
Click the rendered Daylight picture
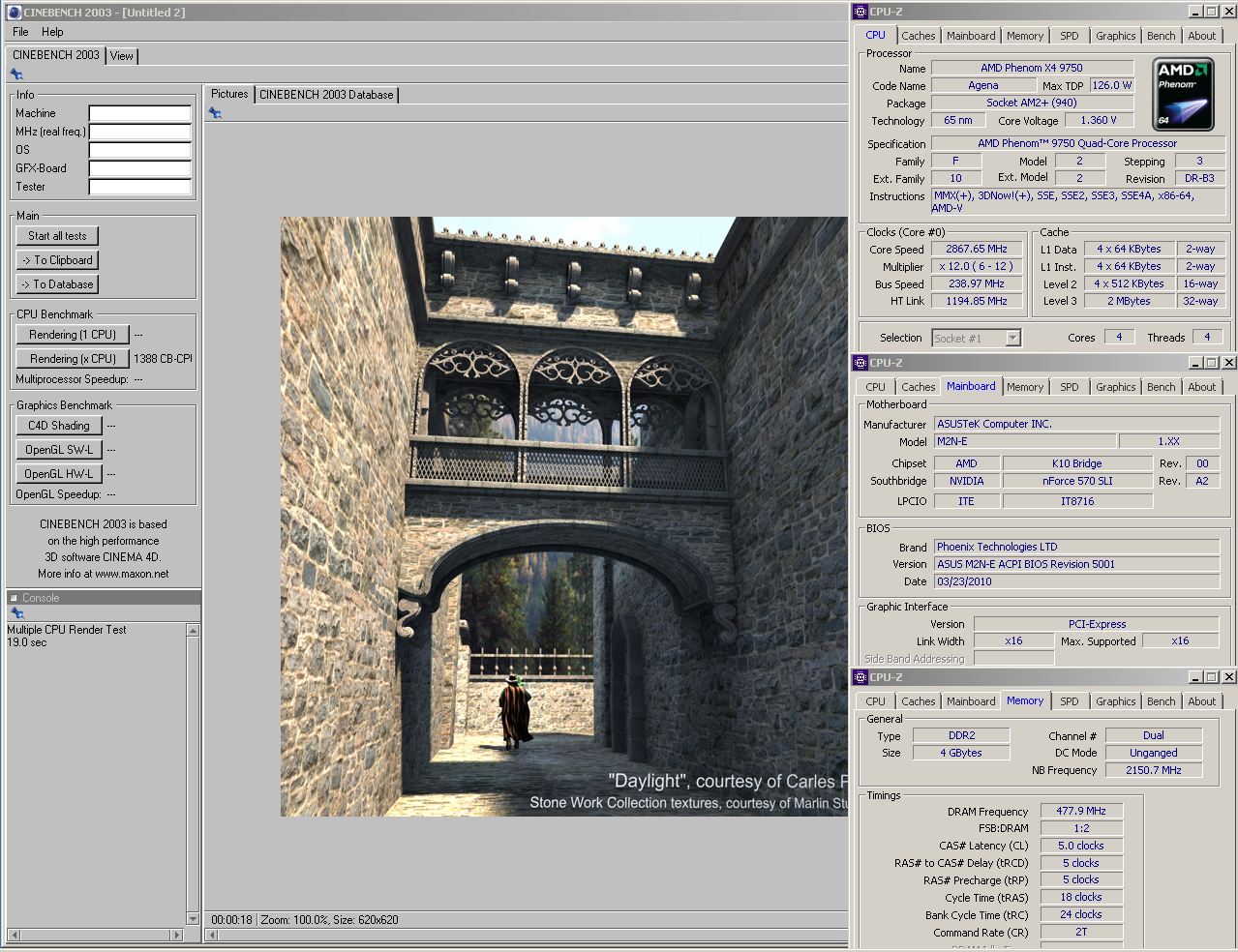pos(564,517)
